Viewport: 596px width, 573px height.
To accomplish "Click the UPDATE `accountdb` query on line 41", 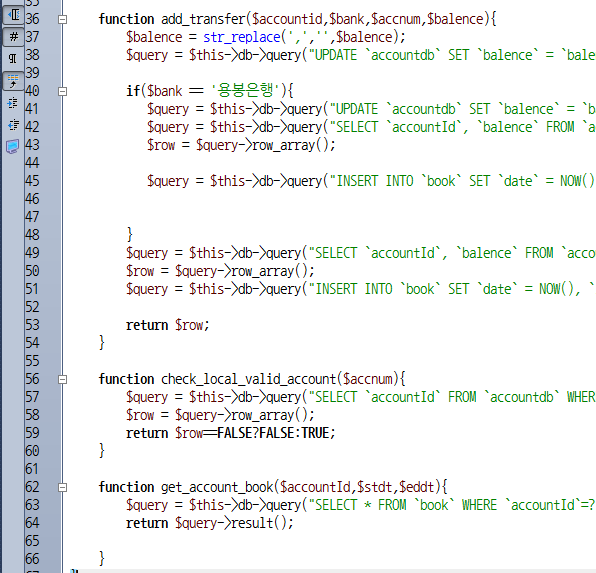I will (462, 109).
